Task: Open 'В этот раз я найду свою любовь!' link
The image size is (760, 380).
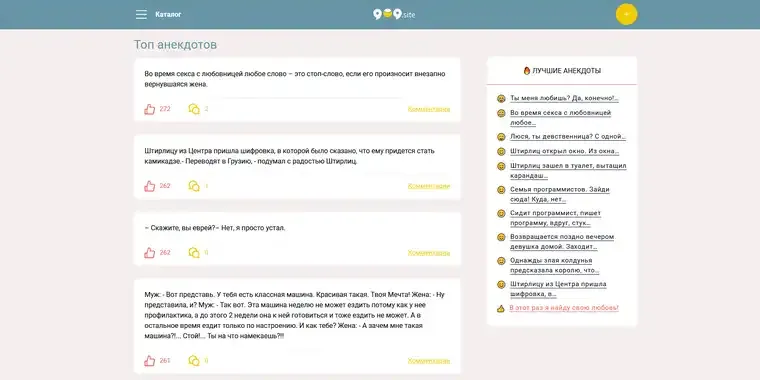Action: pyautogui.click(x=564, y=308)
